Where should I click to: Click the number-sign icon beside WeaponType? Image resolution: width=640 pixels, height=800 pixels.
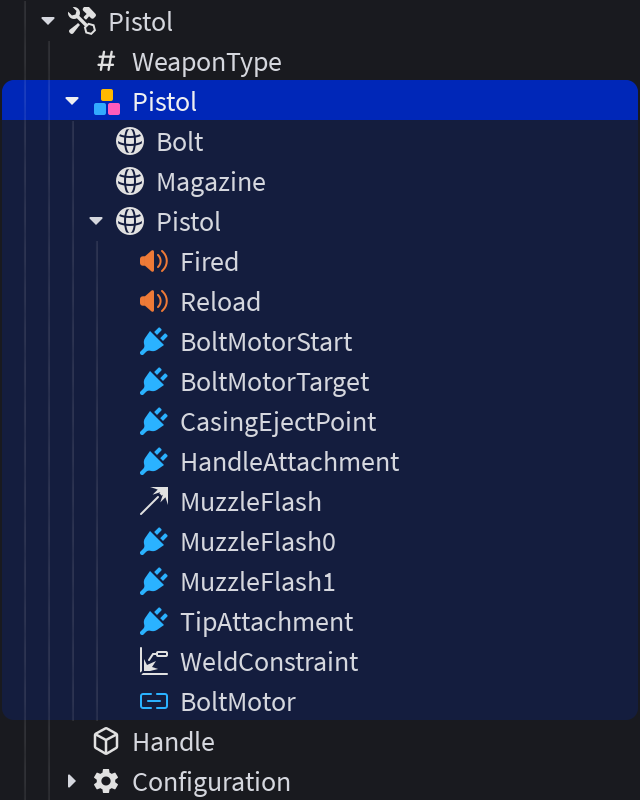(x=106, y=62)
